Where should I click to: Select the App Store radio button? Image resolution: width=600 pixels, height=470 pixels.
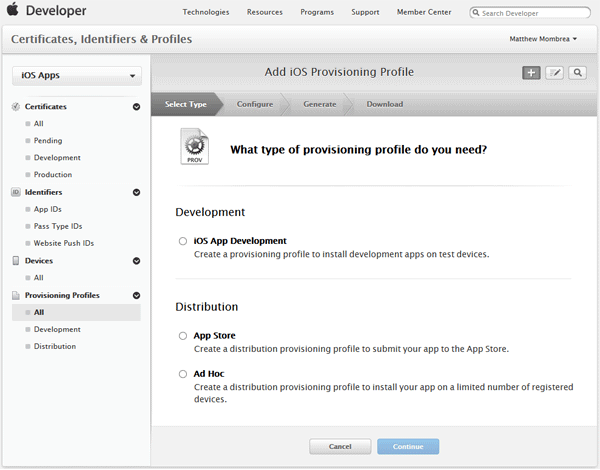pos(183,336)
